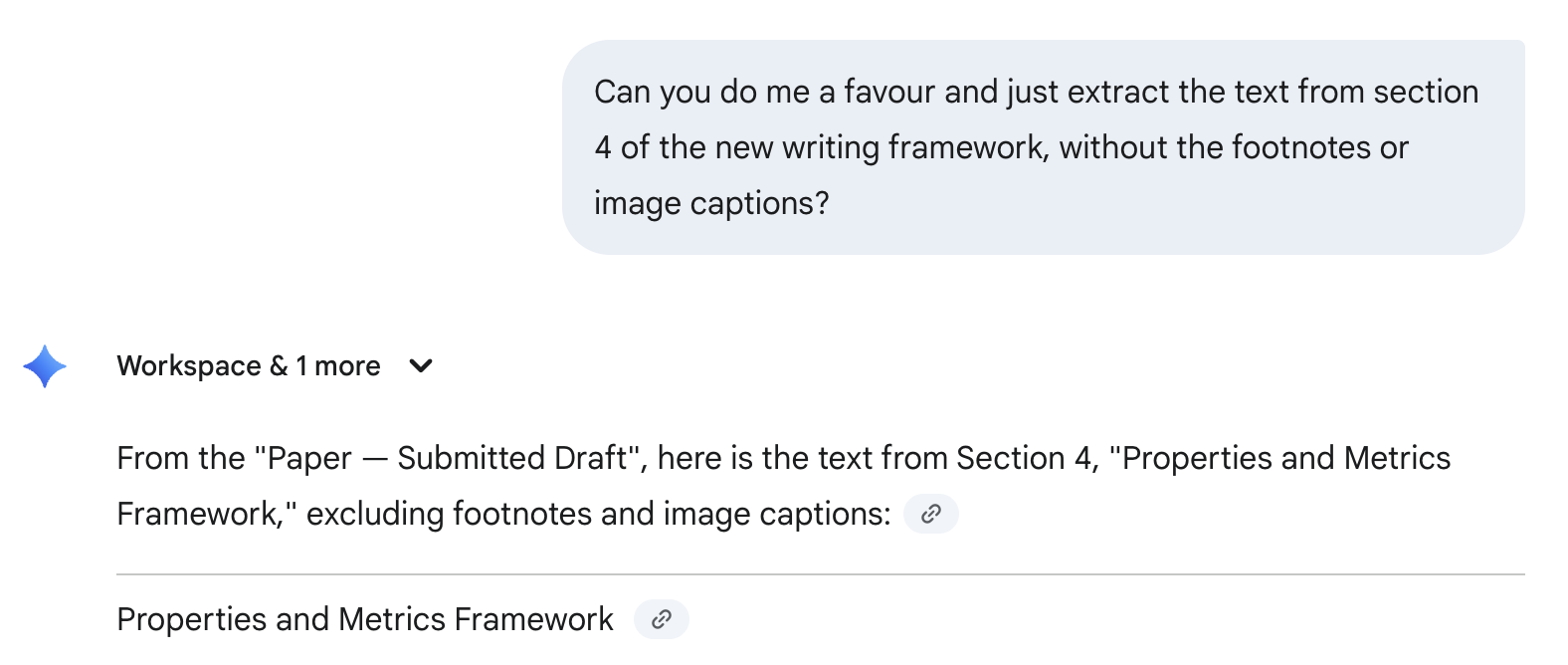Click 'image captions?' in the prompt bubble
Viewport: 1568px width, 665px height.
pos(711,203)
